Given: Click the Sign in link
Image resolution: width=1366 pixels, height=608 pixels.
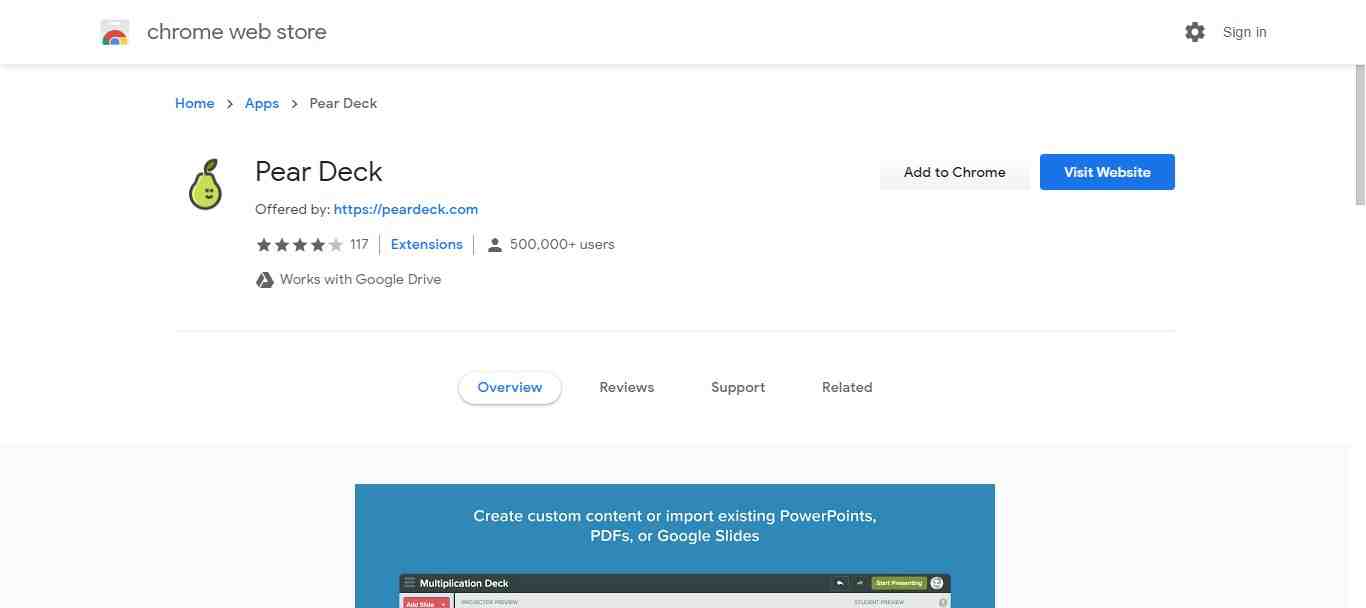Looking at the screenshot, I should pyautogui.click(x=1244, y=32).
